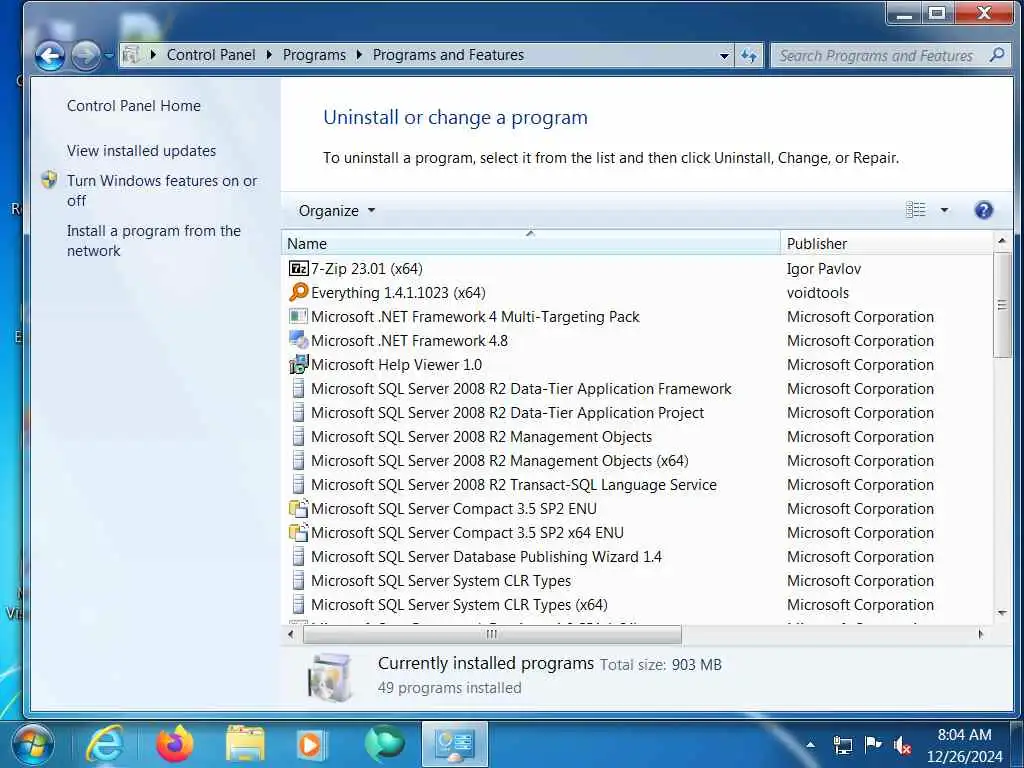Select the 7-Zip 23.01 (x64) icon

(x=298, y=268)
